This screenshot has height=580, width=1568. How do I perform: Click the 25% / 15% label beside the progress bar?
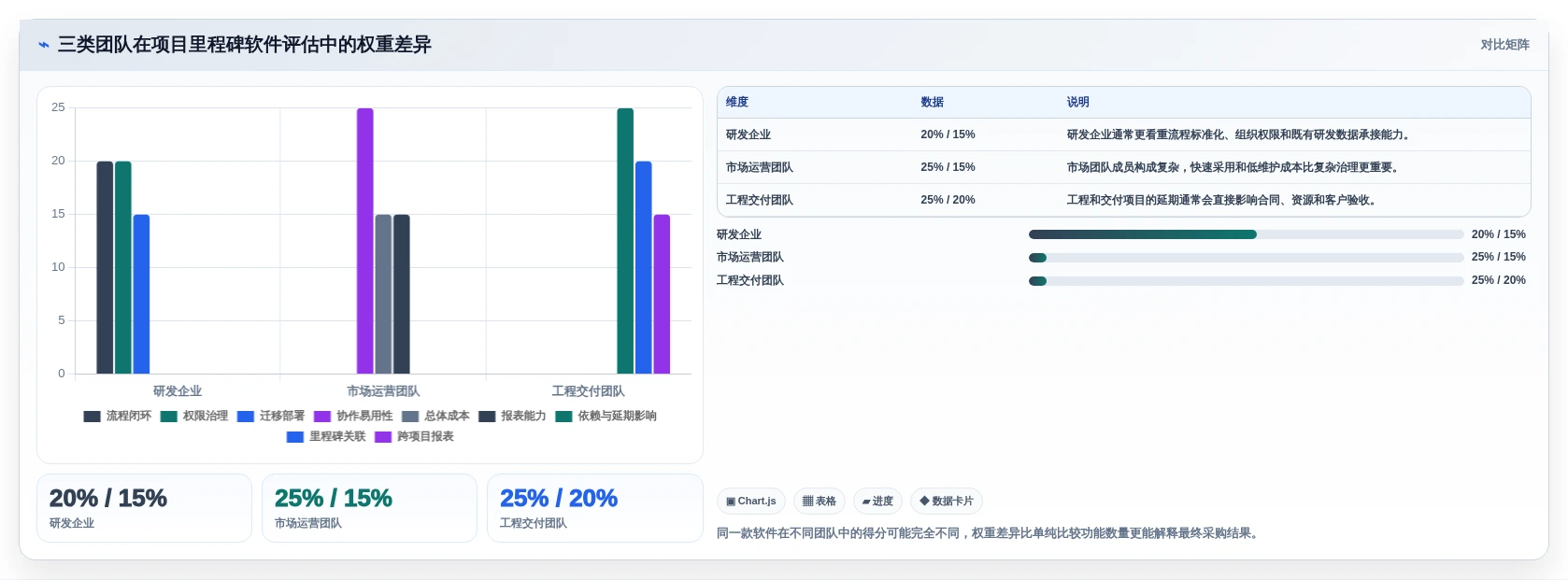1498,257
